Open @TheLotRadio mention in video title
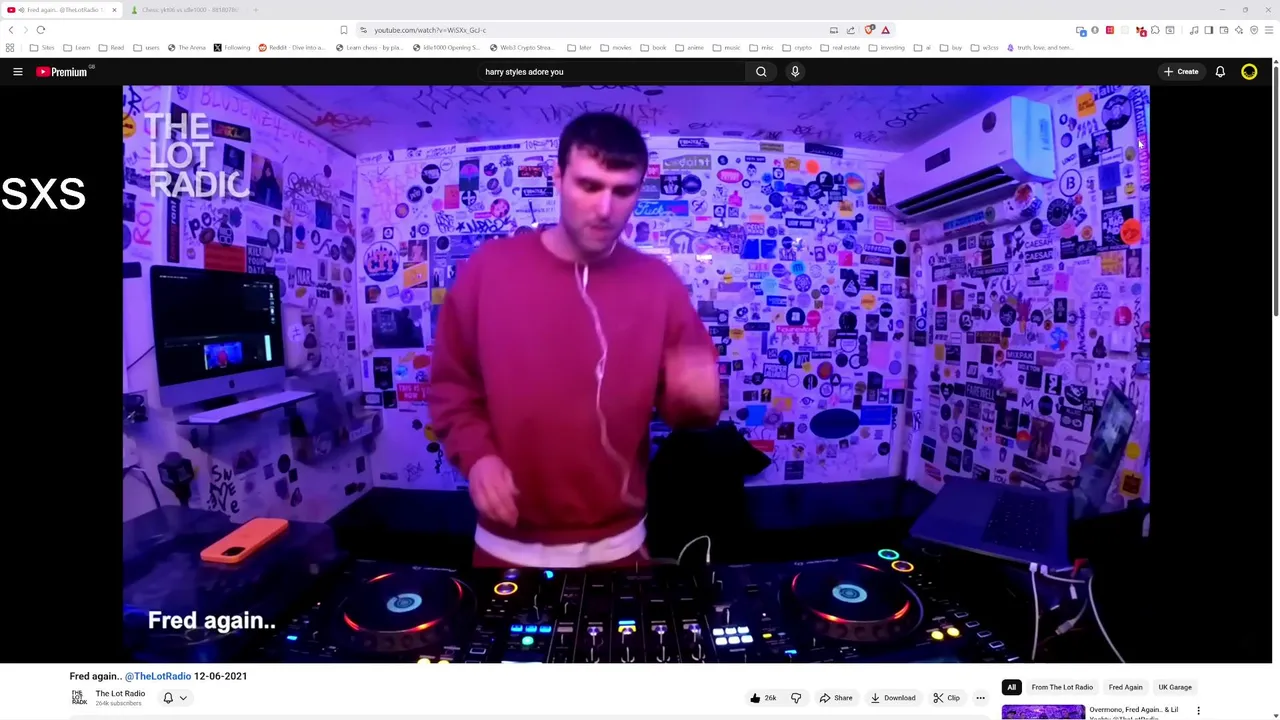Screen dimensions: 1280x720 [x=158, y=676]
